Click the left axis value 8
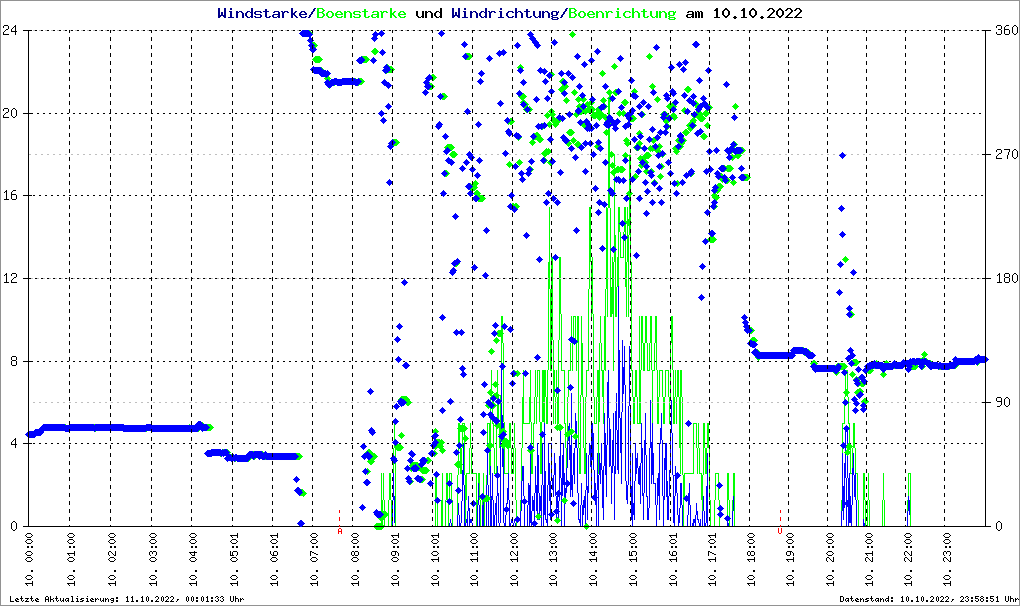 (x=13, y=361)
